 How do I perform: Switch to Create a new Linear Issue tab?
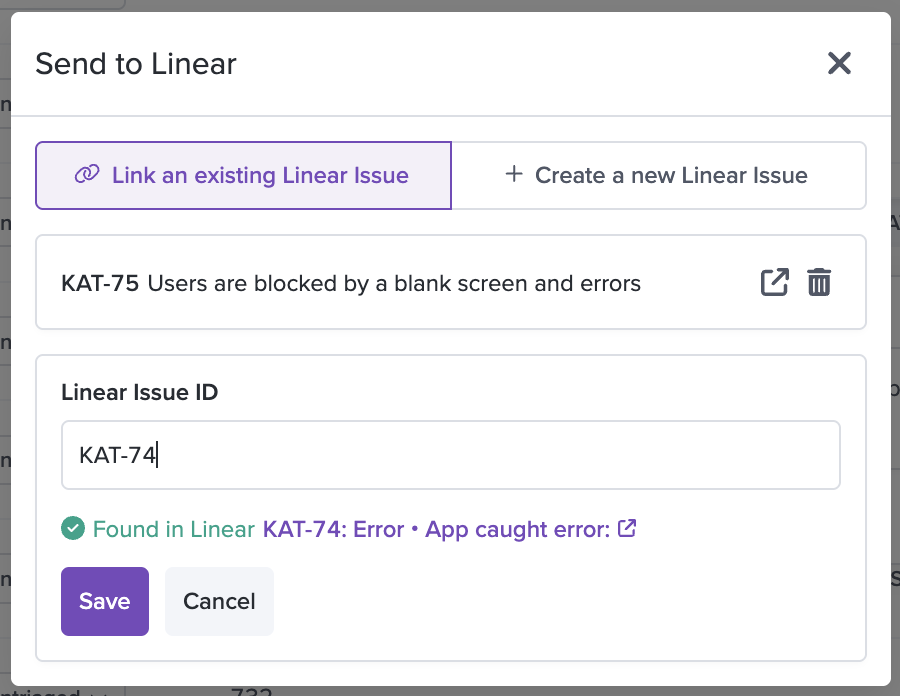pos(659,176)
